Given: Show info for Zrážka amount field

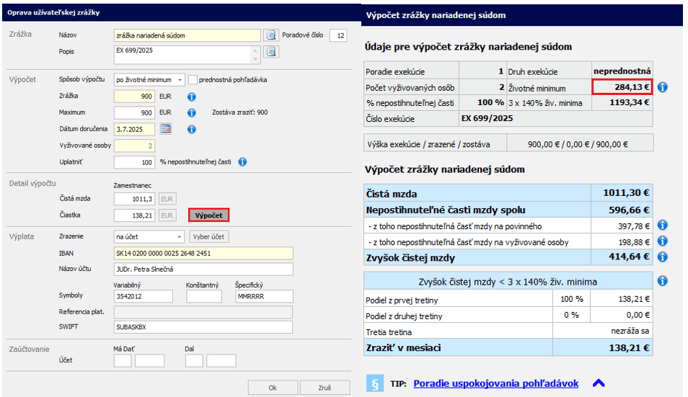Looking at the screenshot, I should pos(192,97).
